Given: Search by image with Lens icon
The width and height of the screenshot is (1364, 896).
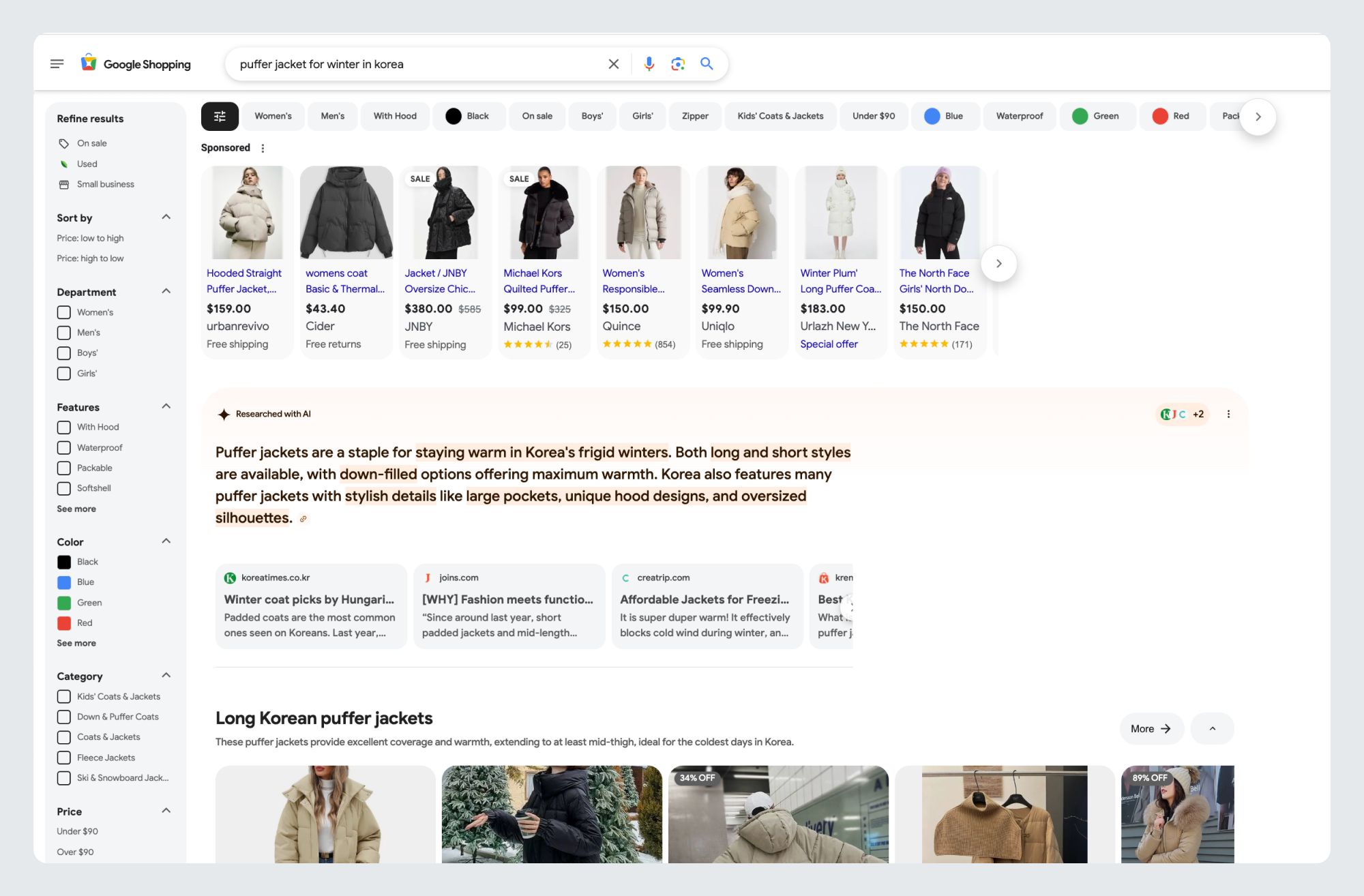Looking at the screenshot, I should point(677,64).
